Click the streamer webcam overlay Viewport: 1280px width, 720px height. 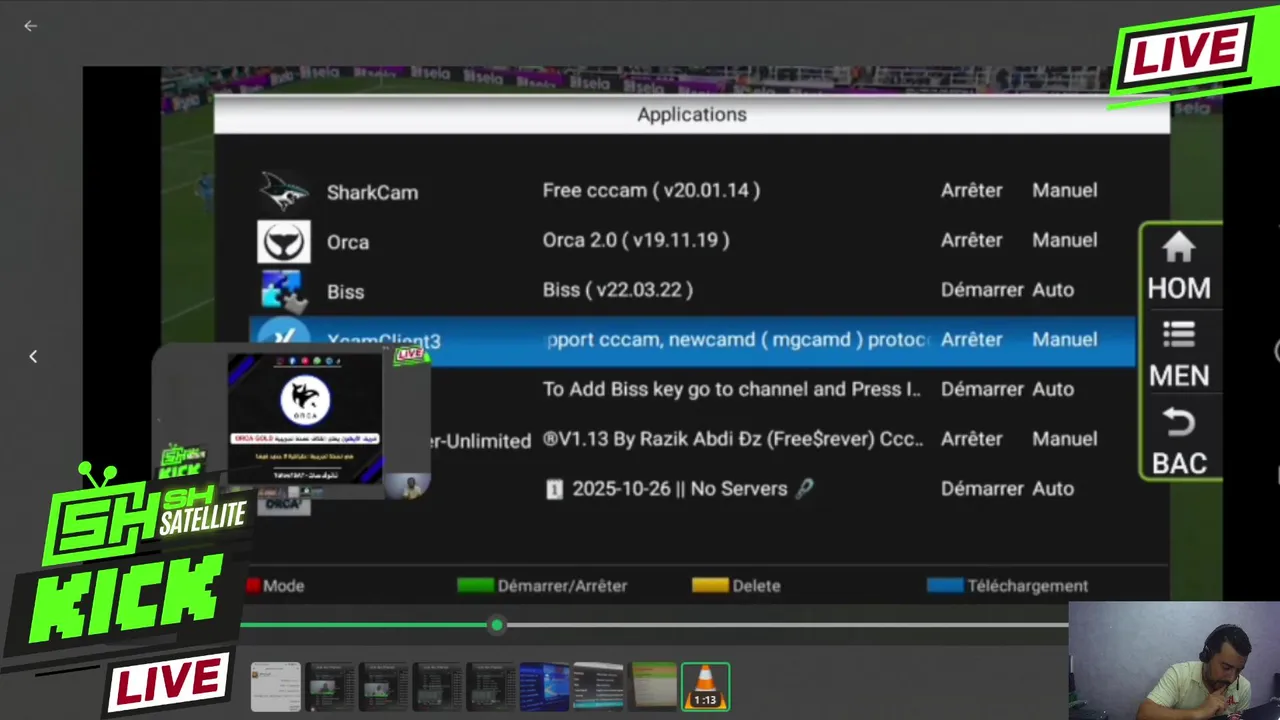coord(1174,660)
